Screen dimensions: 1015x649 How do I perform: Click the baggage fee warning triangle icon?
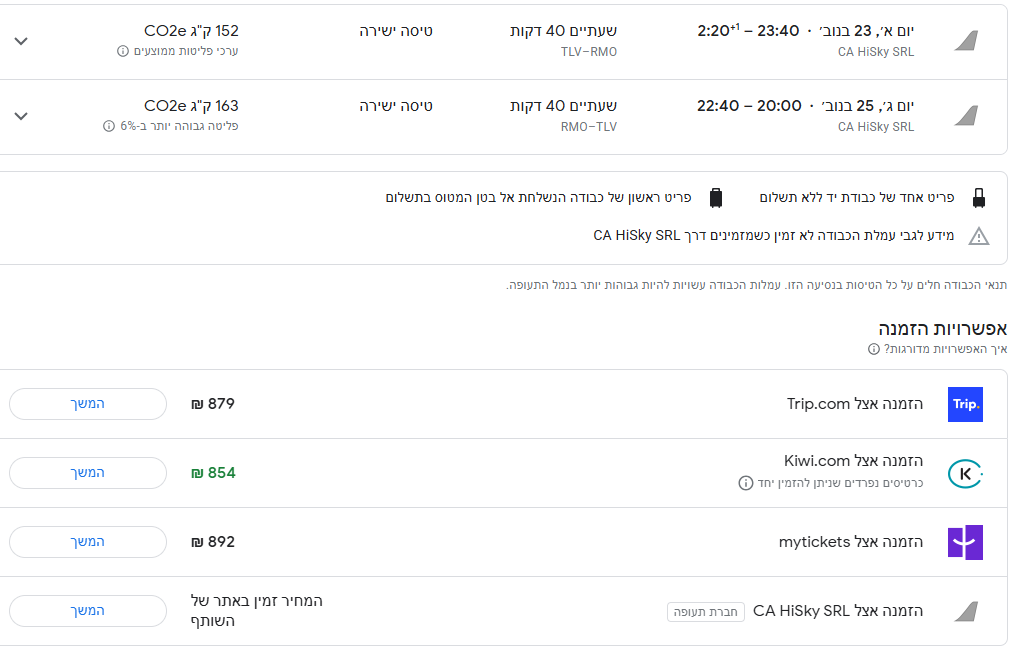[978, 236]
